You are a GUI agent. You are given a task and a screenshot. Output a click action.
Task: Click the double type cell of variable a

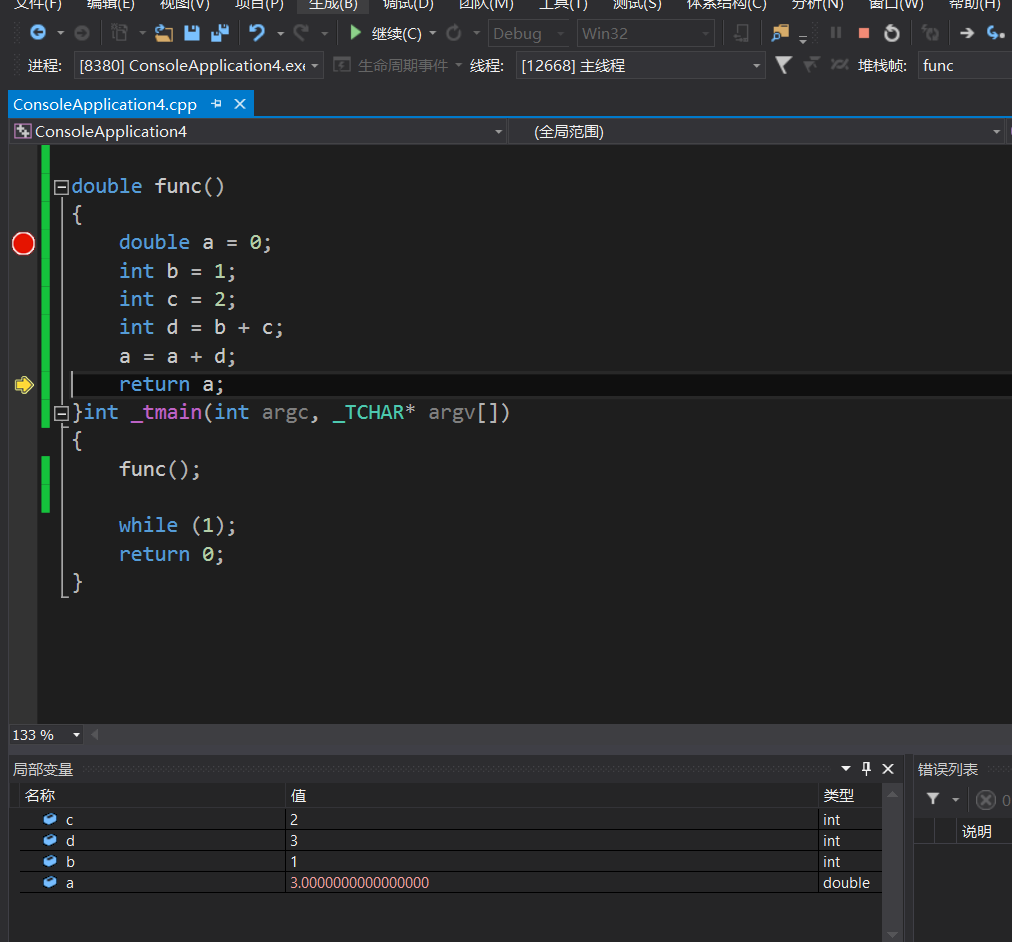846,883
